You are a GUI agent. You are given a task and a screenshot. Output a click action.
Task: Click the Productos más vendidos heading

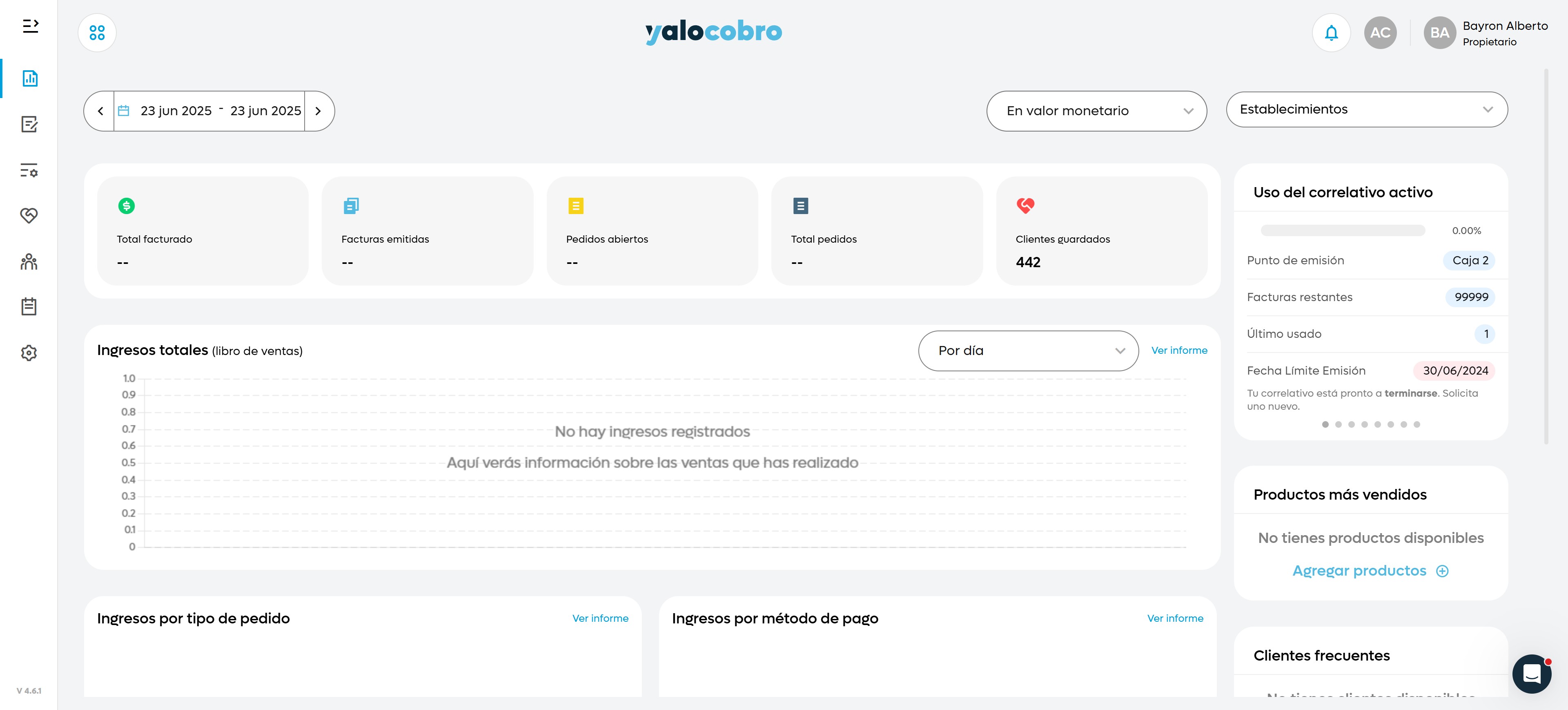[x=1340, y=494]
